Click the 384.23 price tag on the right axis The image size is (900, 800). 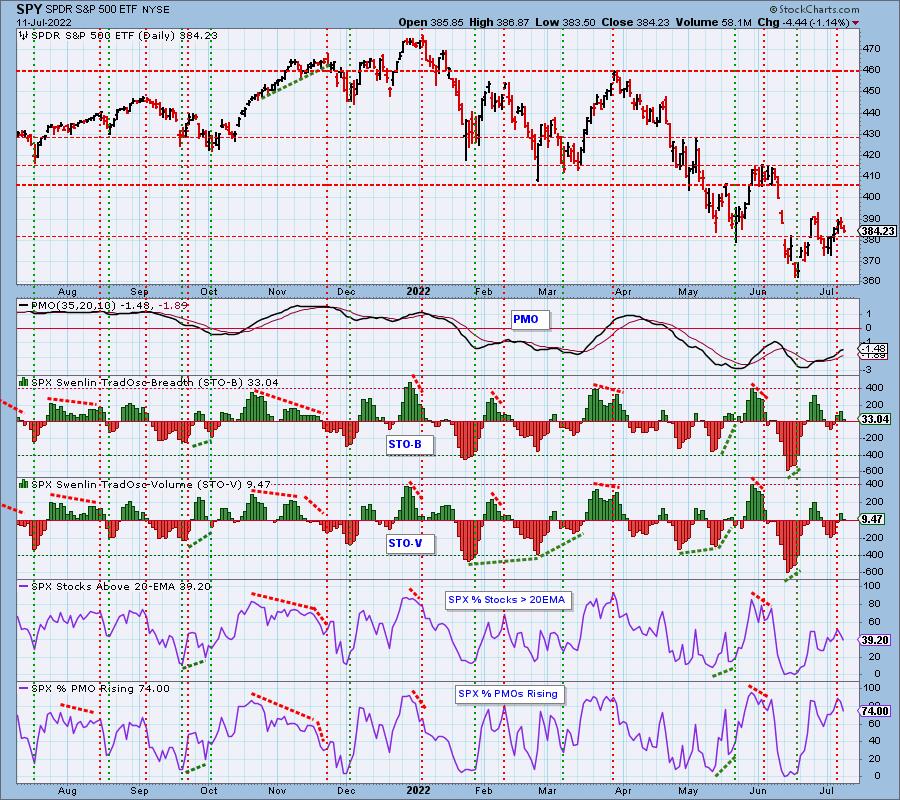pyautogui.click(x=878, y=231)
